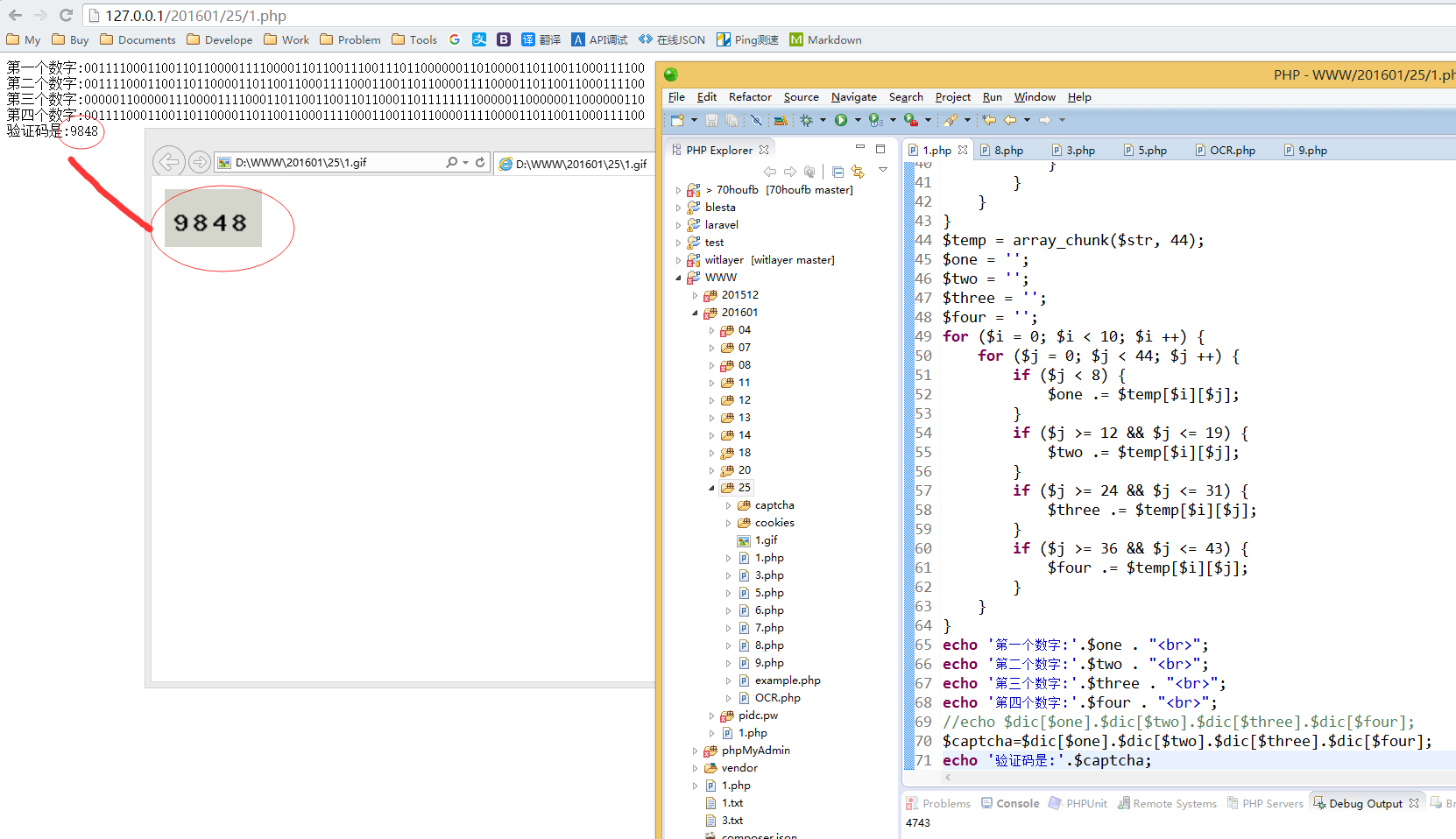Open the PHP Explorer view menu dropdown

coord(882,170)
